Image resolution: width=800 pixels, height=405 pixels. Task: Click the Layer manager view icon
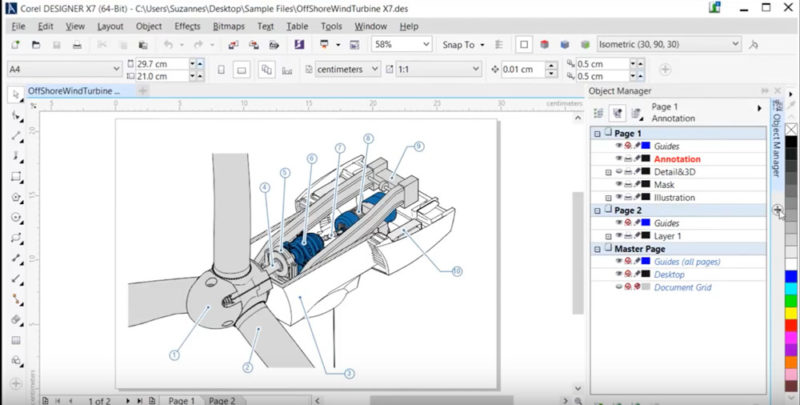[636, 113]
